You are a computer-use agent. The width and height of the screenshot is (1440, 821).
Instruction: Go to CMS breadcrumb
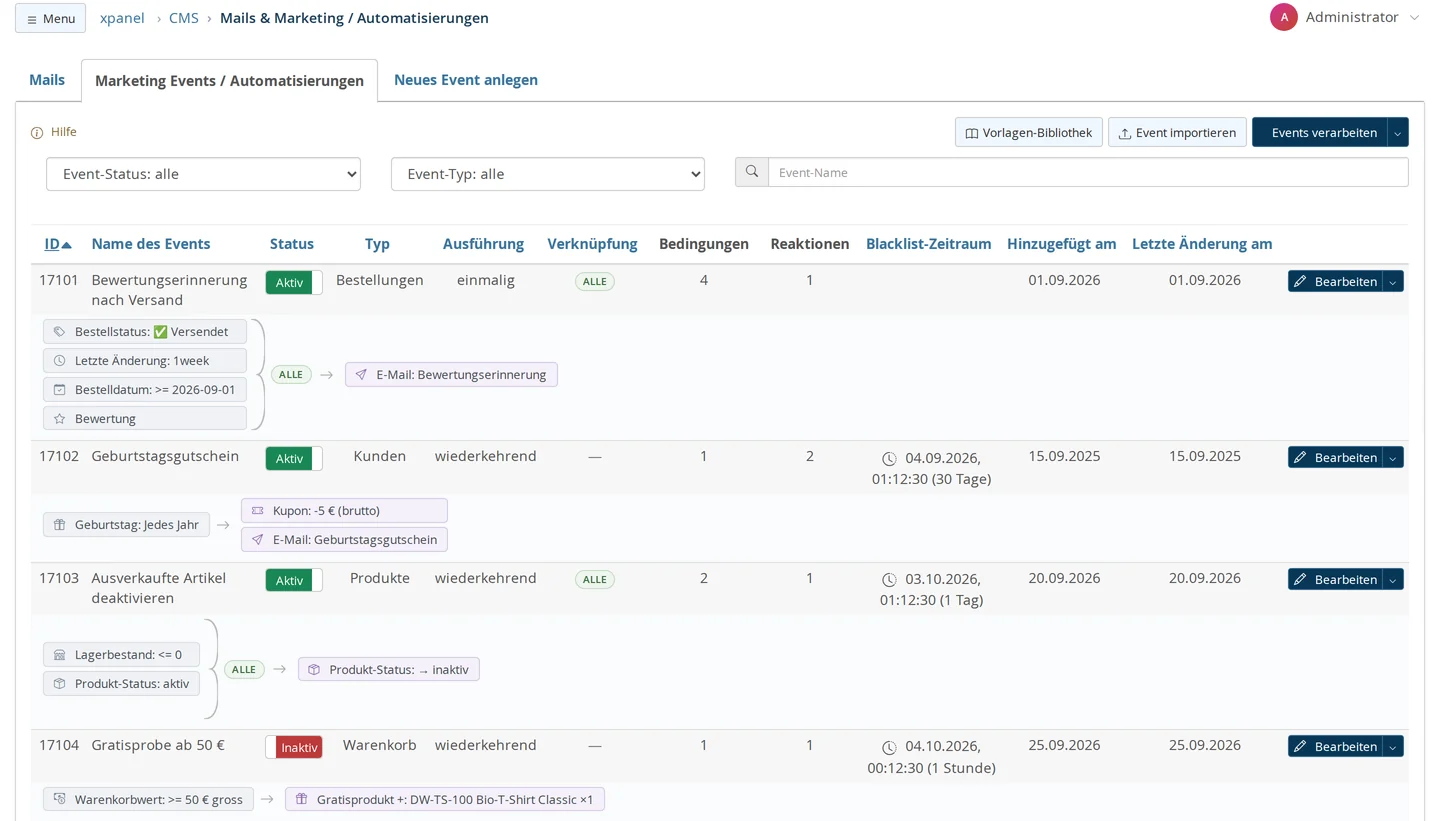(x=184, y=18)
